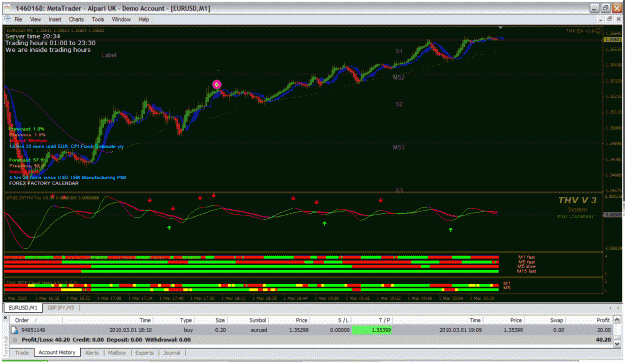Select the magenta circle marker on the chart
Viewport: 625px width, 362px height.
coord(216,84)
